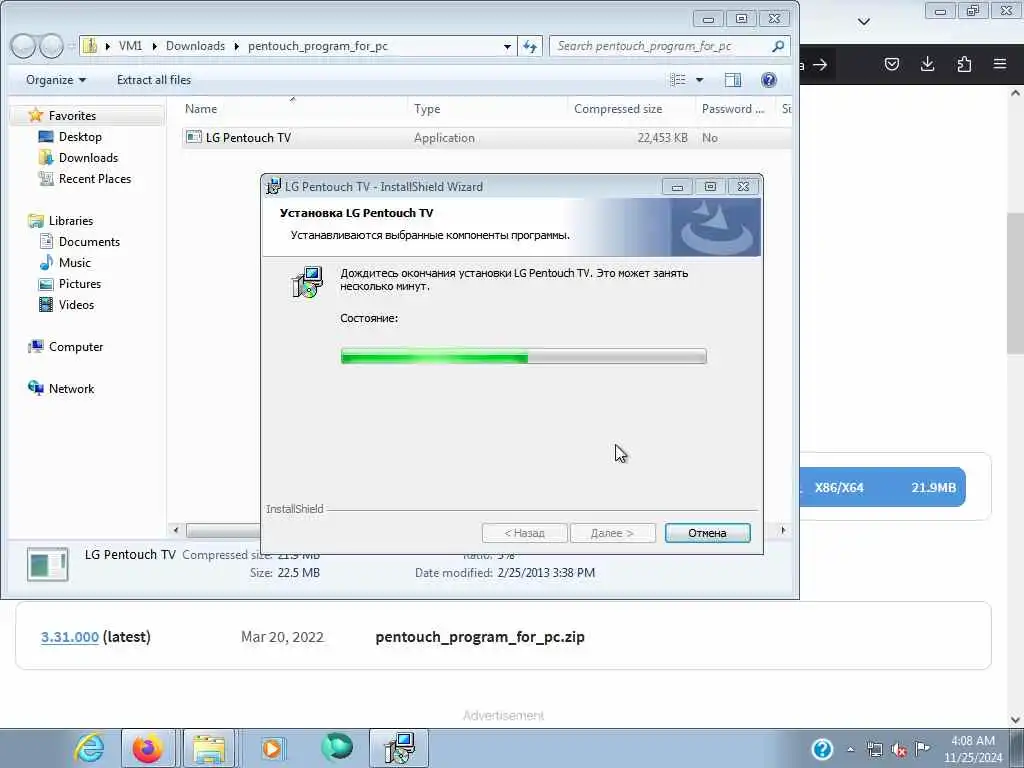The width and height of the screenshot is (1024, 768).
Task: Click the refresh button next to address bar
Action: 530,46
